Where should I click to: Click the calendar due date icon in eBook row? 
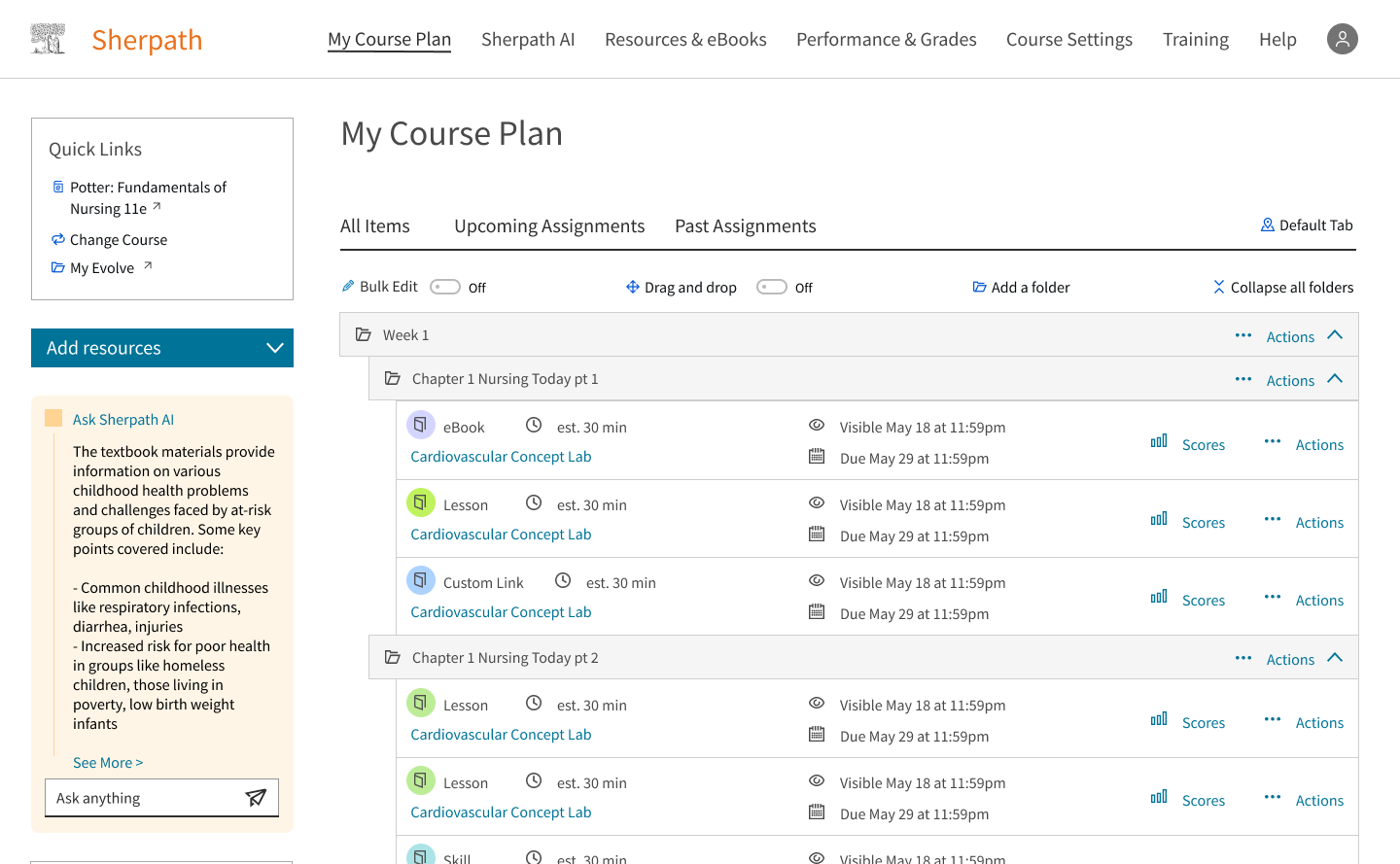click(x=817, y=456)
